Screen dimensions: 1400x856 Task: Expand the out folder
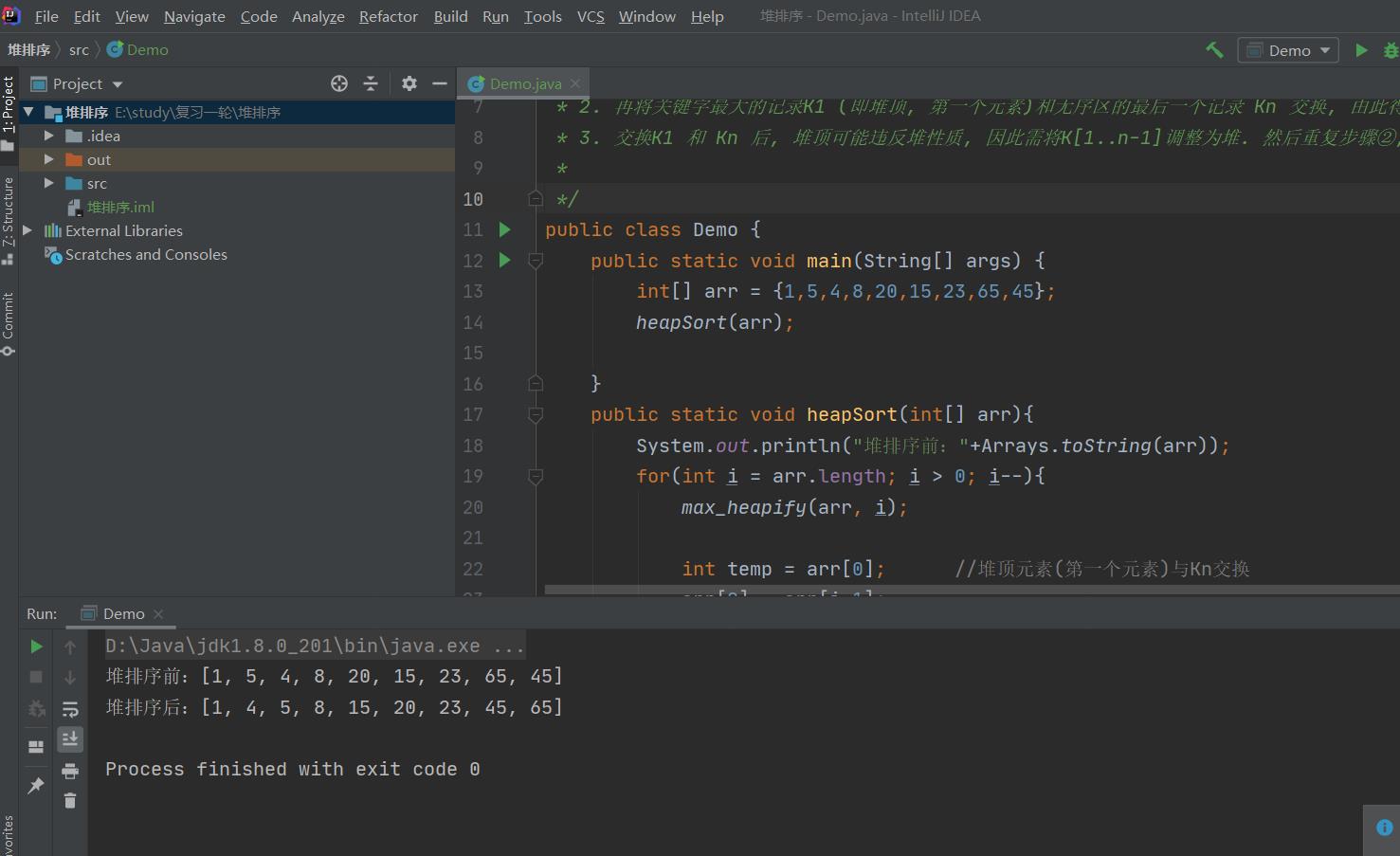(x=49, y=159)
